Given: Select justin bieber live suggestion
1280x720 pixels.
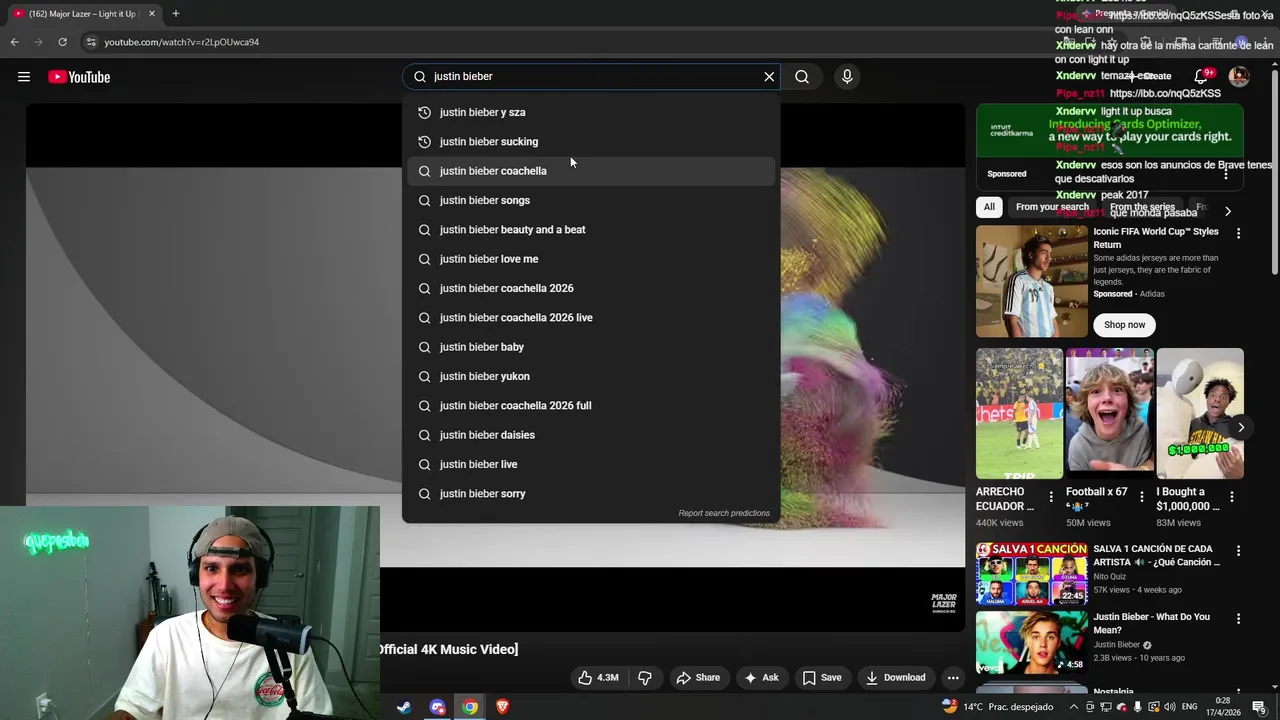Looking at the screenshot, I should pyautogui.click(x=591, y=464).
